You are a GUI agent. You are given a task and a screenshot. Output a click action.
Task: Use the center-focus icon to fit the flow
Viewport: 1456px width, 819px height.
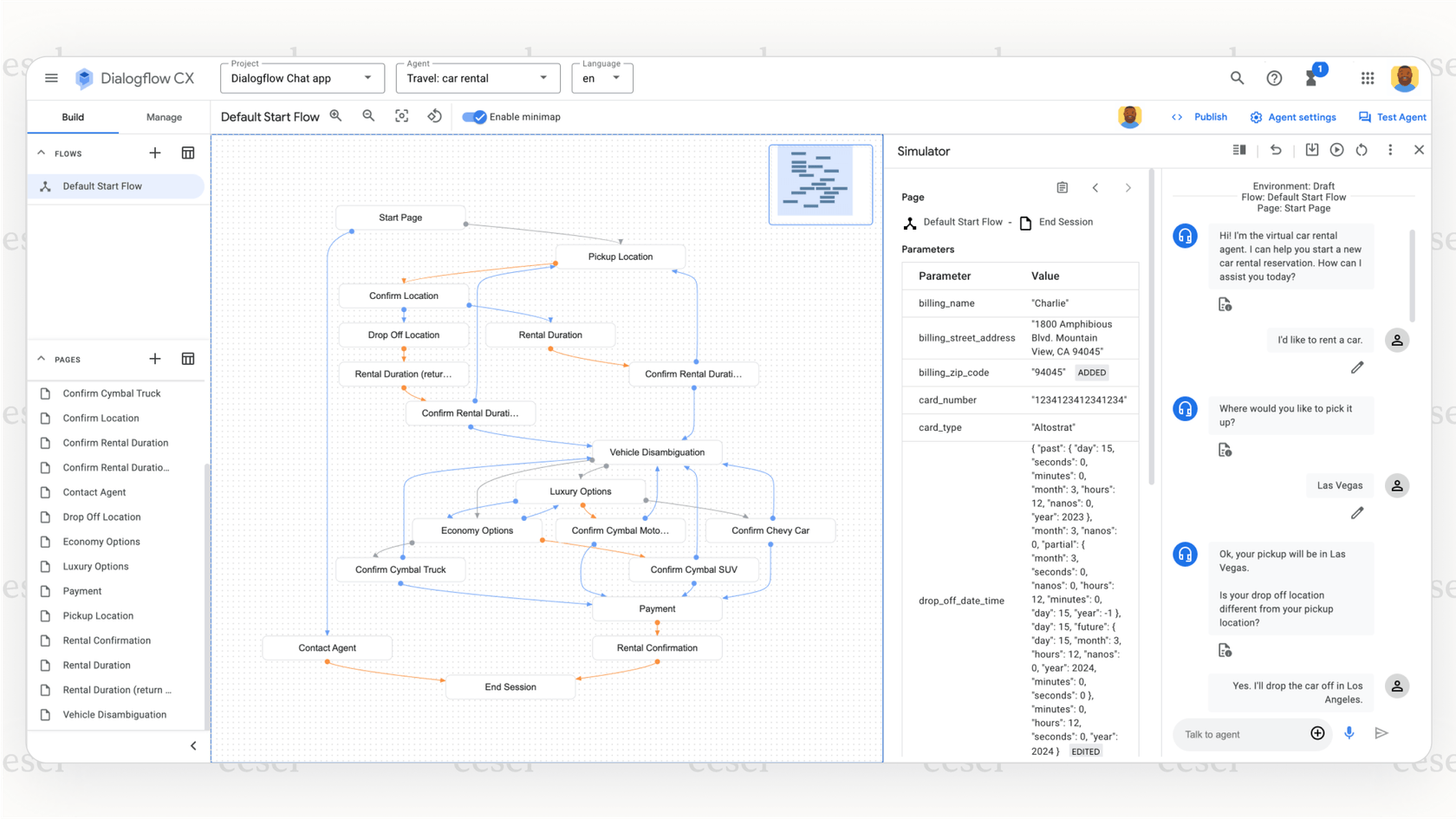(x=401, y=115)
